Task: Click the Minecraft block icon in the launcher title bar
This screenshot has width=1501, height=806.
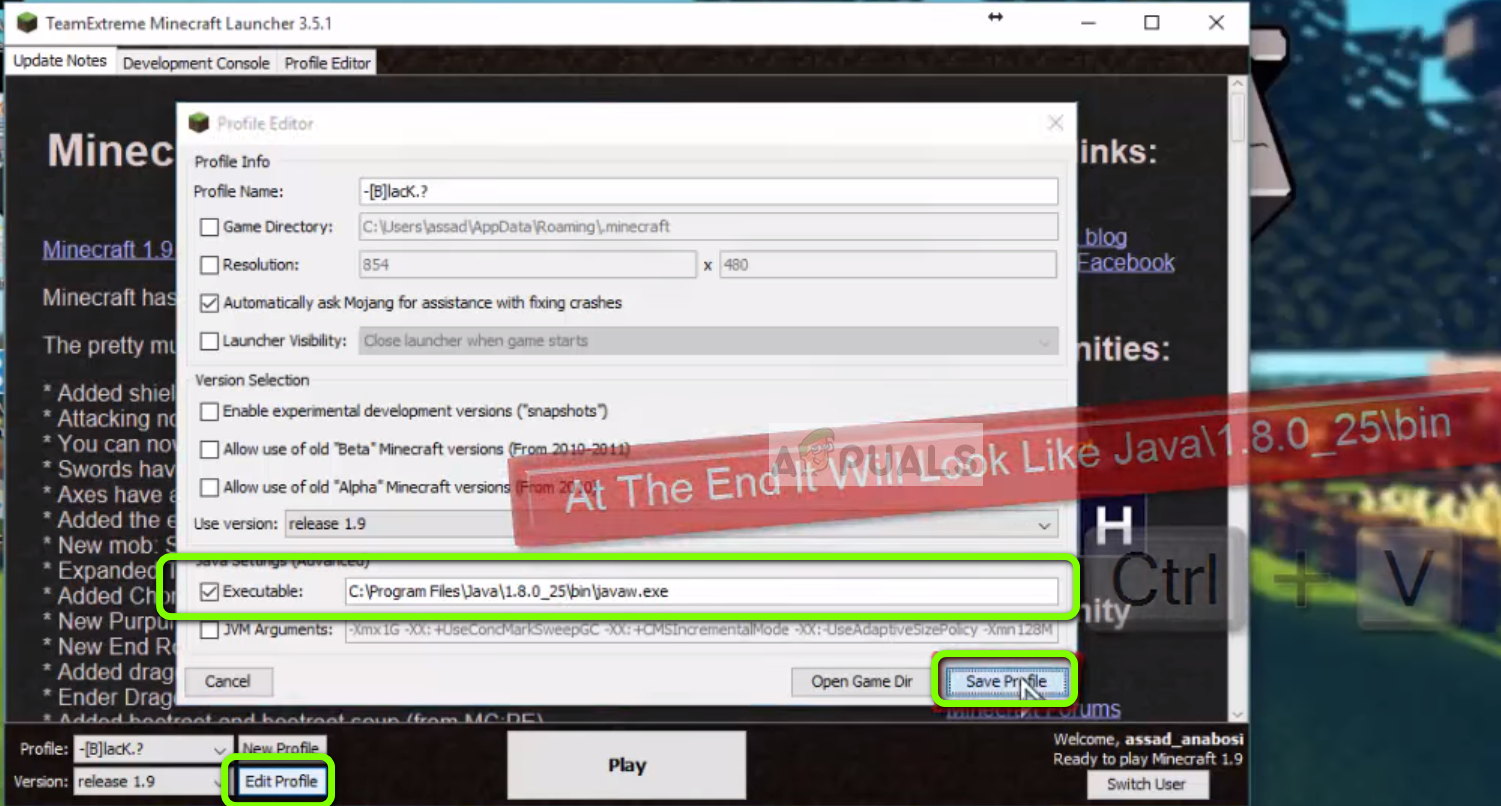Action: coord(27,23)
